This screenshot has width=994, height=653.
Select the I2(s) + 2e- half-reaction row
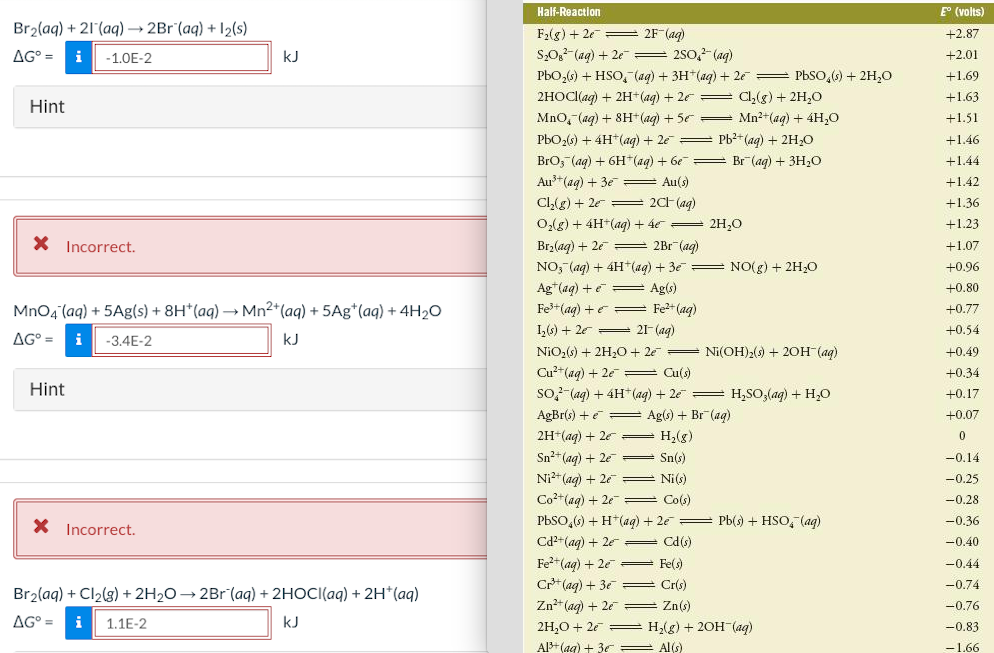coord(758,330)
